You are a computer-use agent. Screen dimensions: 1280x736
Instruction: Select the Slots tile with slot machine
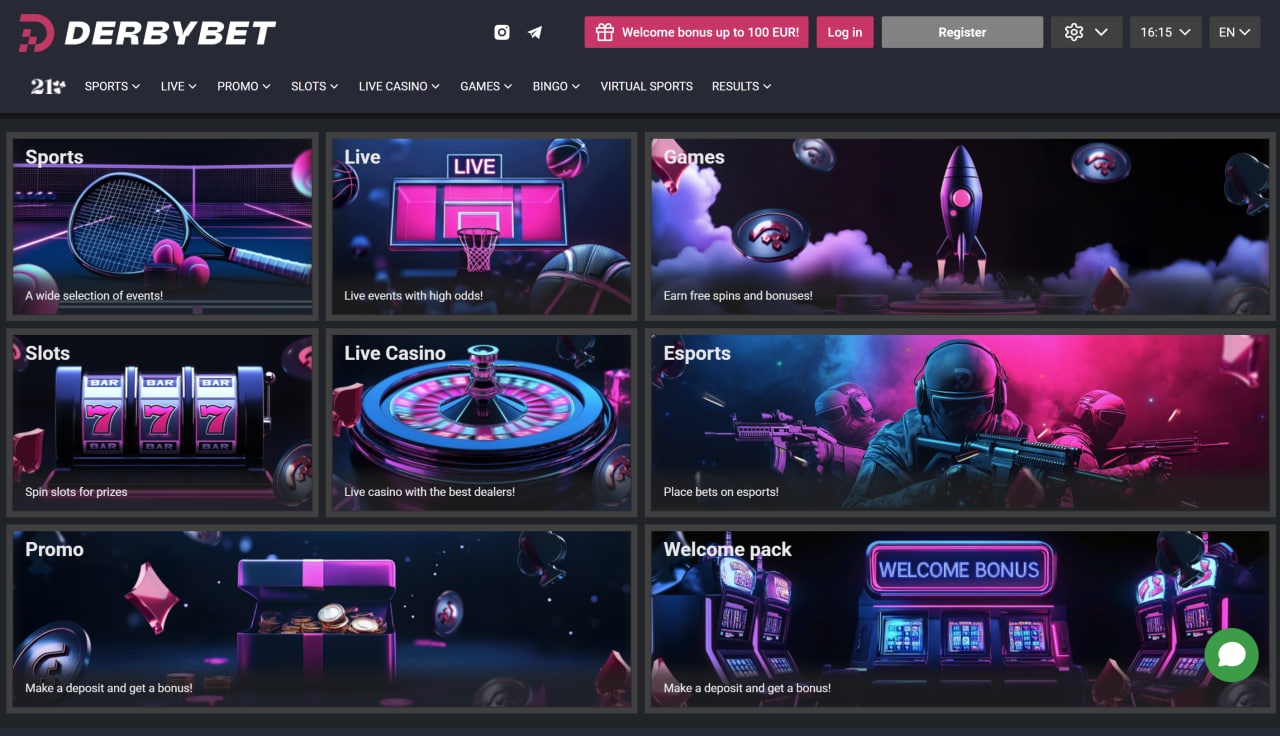coord(162,421)
